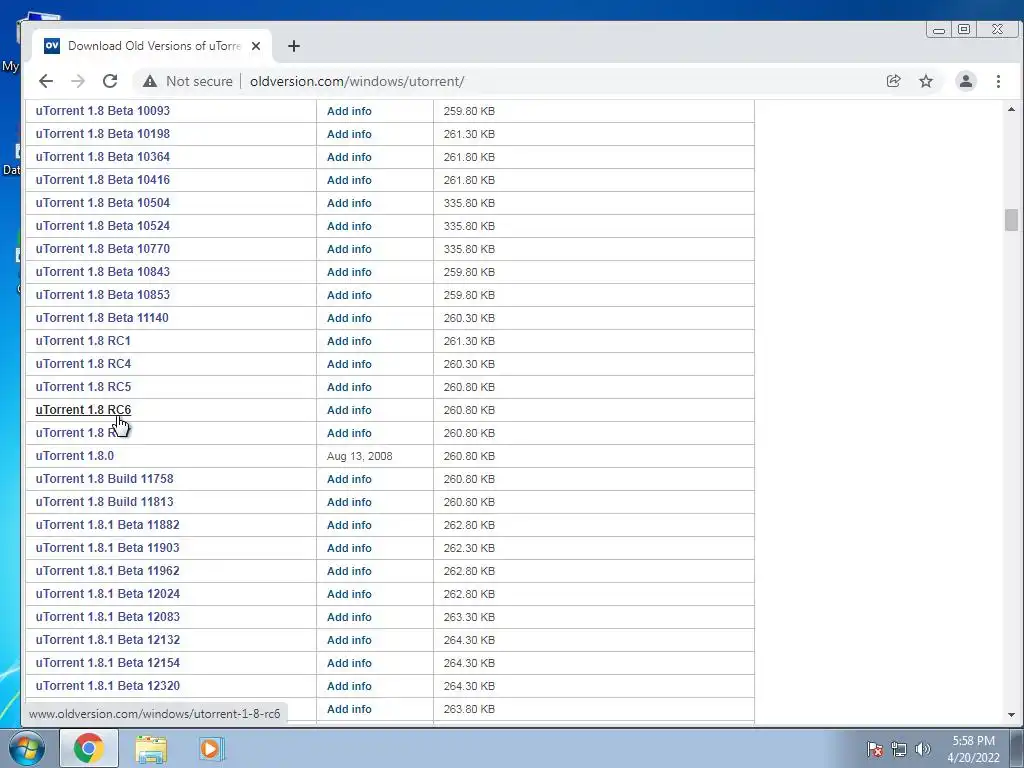The width and height of the screenshot is (1024, 768).
Task: Open the volume speaker tray icon
Action: pos(922,749)
